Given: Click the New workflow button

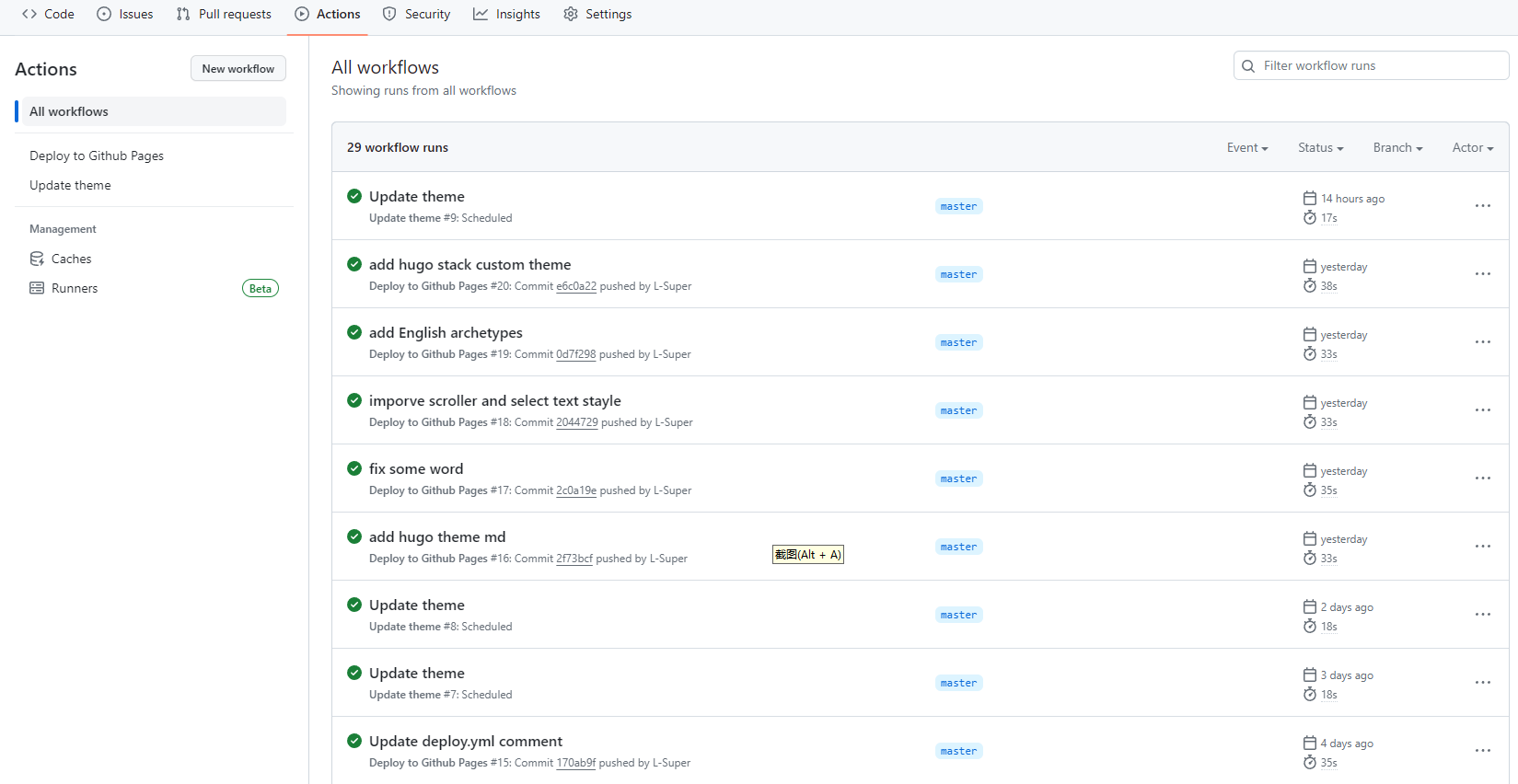Looking at the screenshot, I should click(x=238, y=69).
